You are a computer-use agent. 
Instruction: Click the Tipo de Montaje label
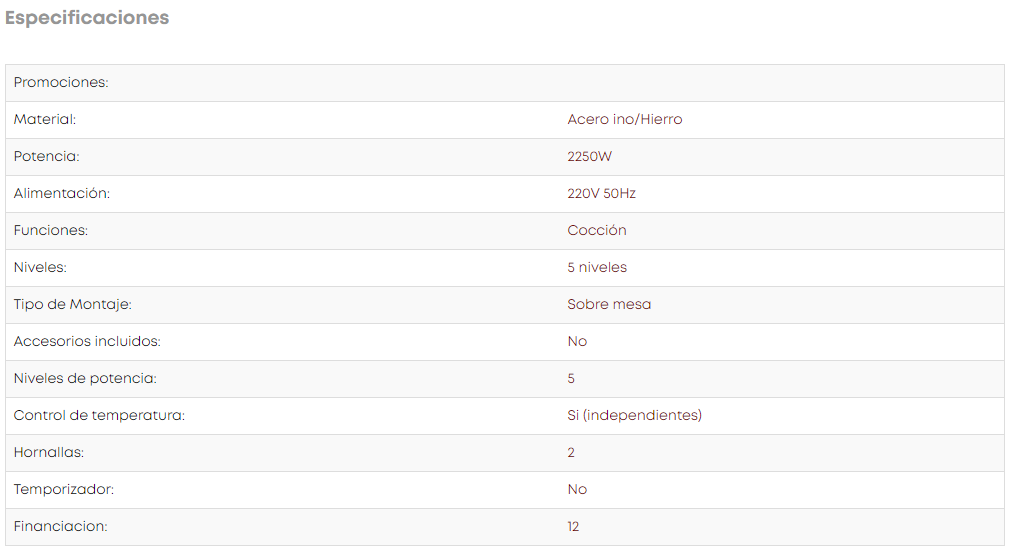pos(73,304)
